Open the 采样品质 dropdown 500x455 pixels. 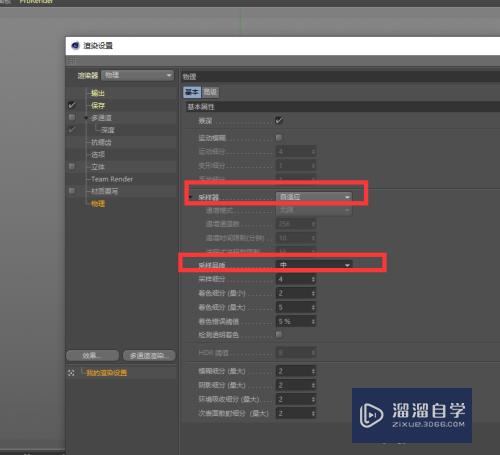tap(314, 265)
